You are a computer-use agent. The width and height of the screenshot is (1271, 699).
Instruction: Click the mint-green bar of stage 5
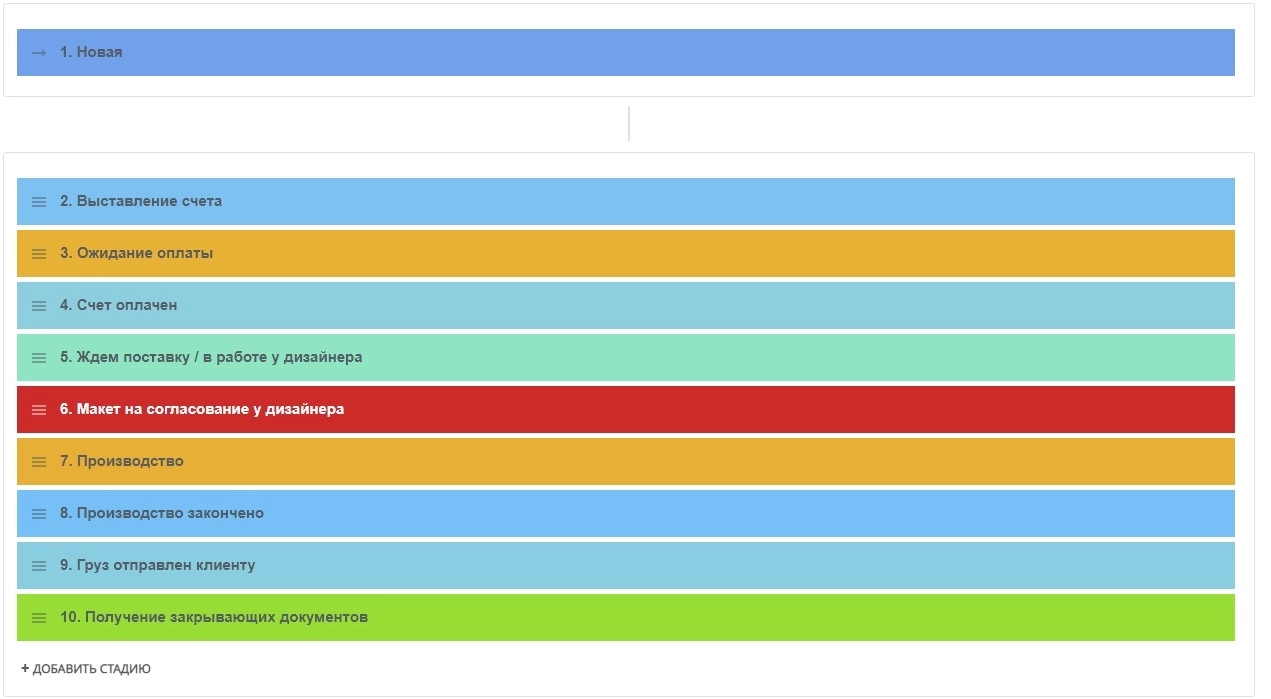(800, 357)
